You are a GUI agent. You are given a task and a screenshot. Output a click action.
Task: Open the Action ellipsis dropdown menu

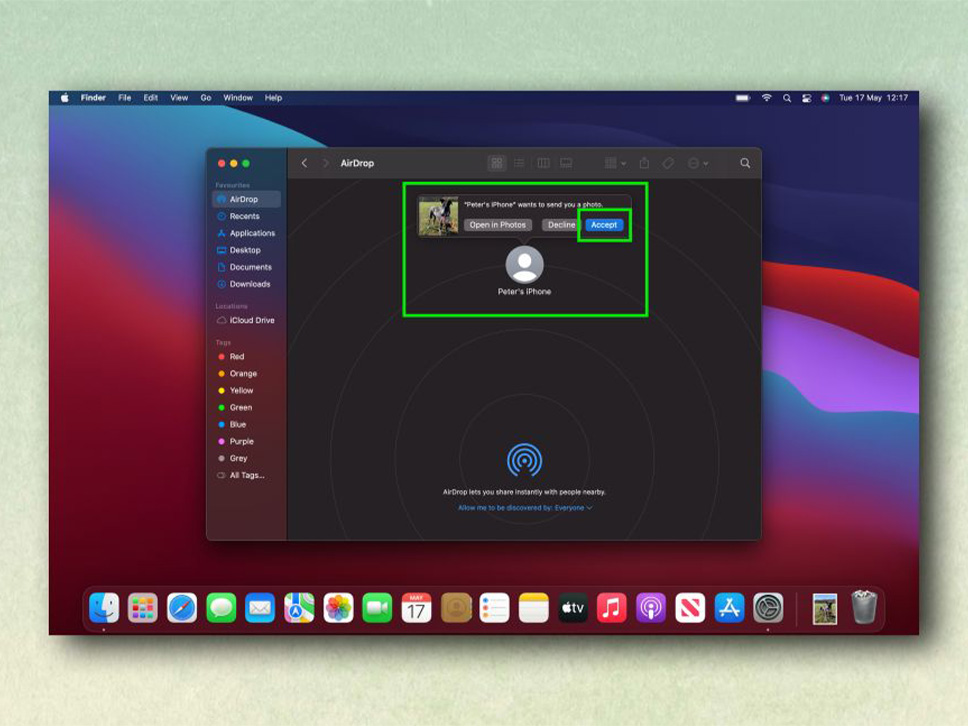coord(698,163)
